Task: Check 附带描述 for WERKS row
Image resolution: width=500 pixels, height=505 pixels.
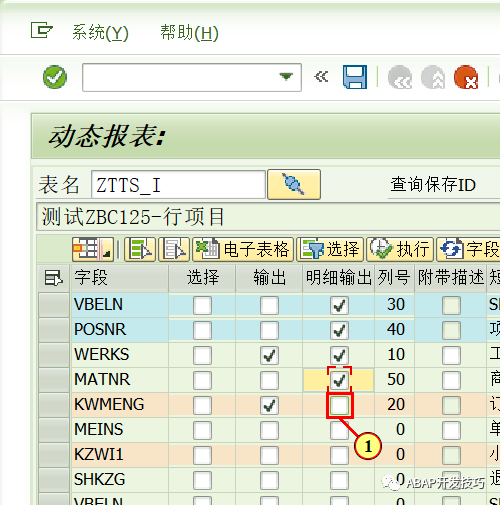Action: click(x=451, y=355)
